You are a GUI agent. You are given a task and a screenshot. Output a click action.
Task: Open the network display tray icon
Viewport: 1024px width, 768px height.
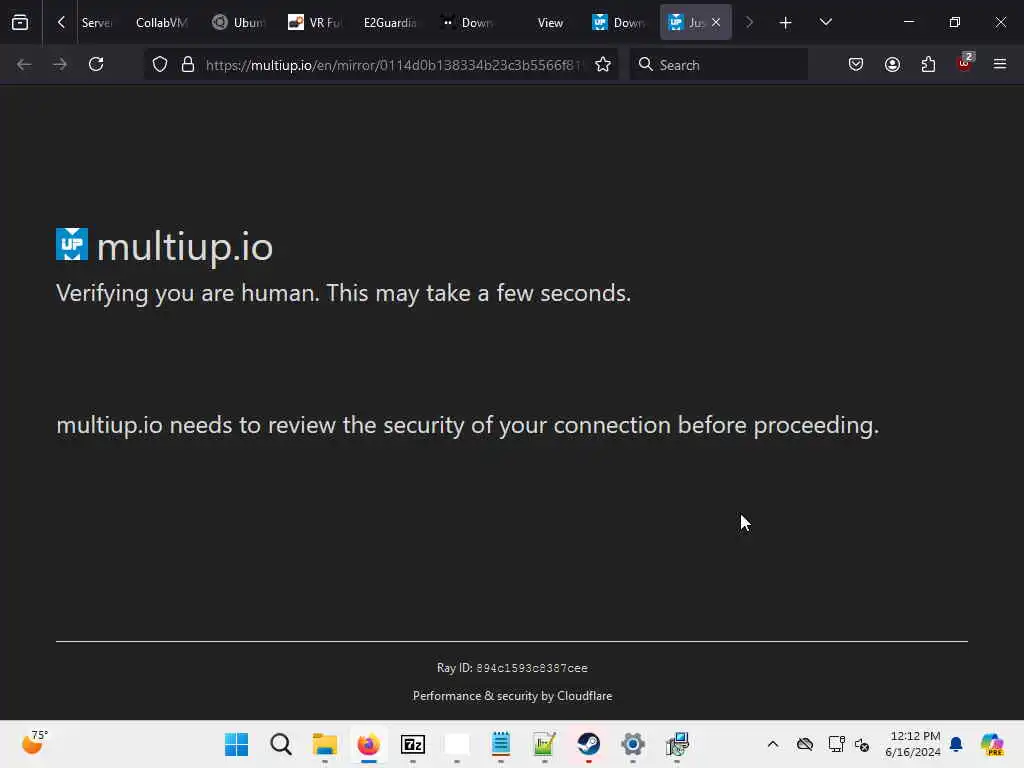pyautogui.click(x=836, y=744)
